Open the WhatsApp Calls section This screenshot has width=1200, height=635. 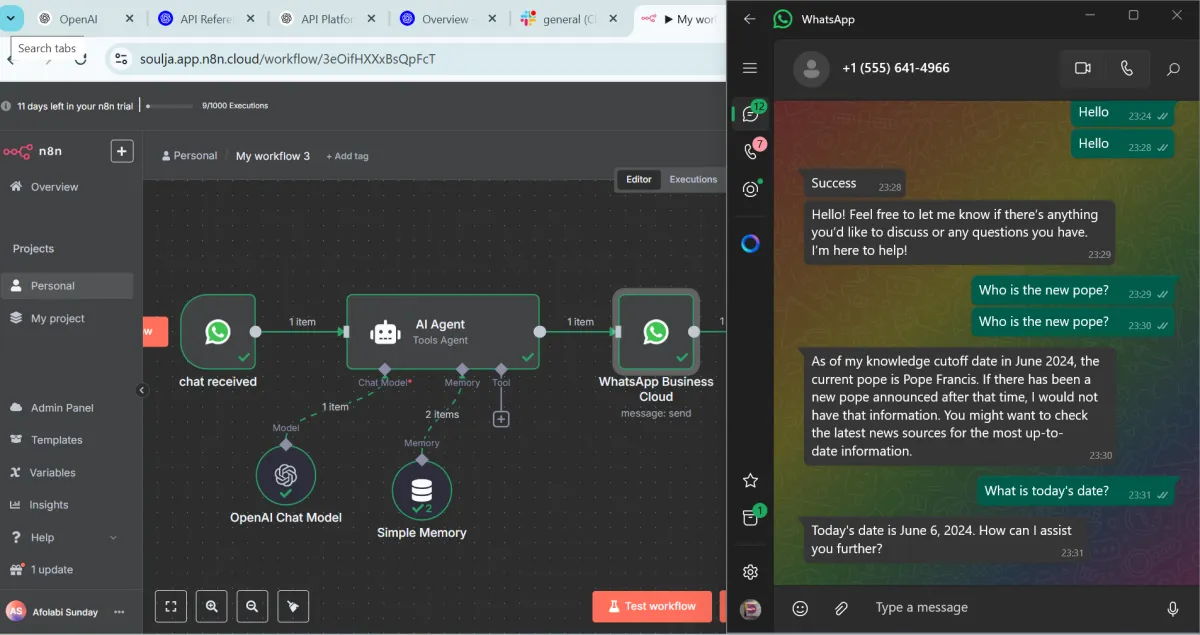(x=751, y=151)
